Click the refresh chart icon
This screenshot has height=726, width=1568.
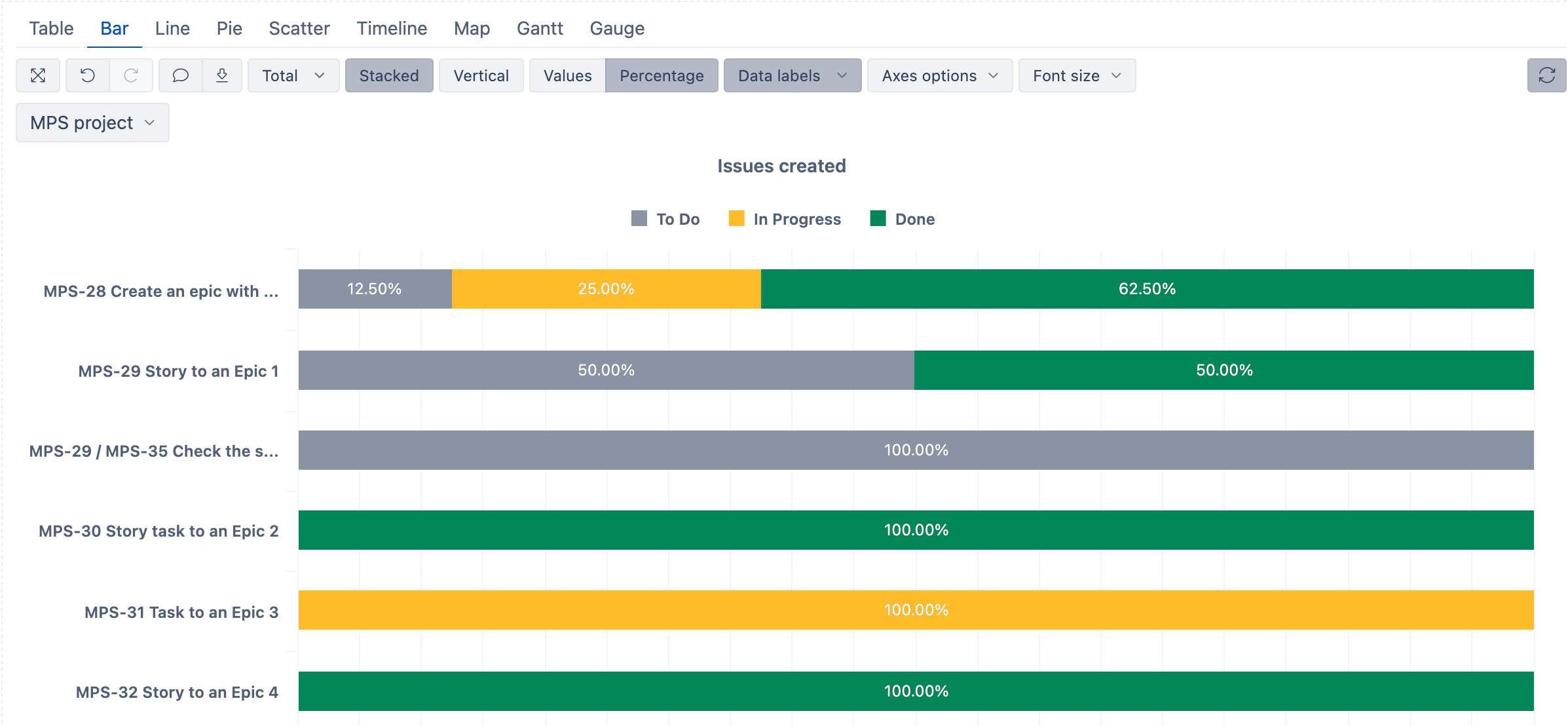click(x=1546, y=75)
